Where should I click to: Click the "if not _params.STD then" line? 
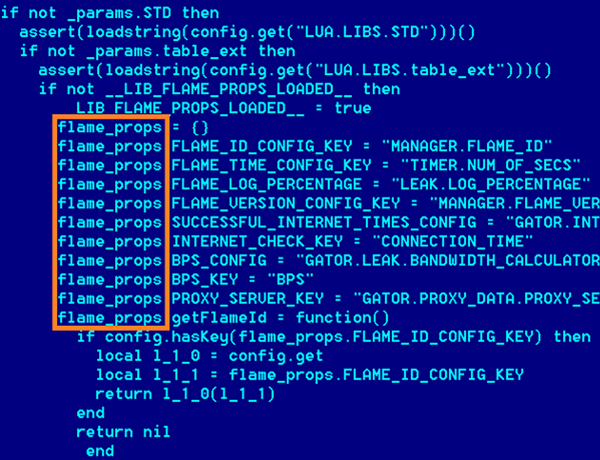point(110,13)
